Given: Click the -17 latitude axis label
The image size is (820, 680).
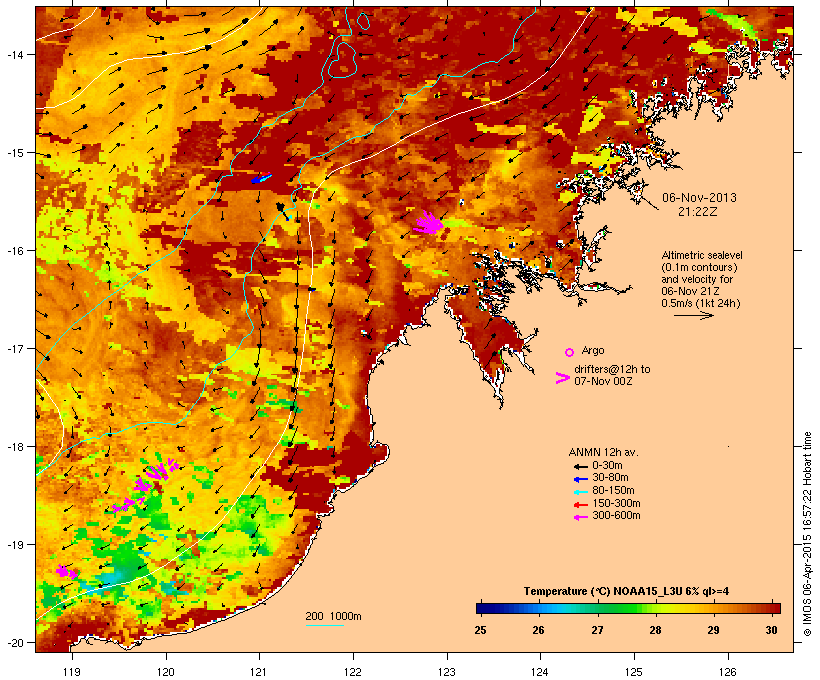Looking at the screenshot, I should point(14,348).
